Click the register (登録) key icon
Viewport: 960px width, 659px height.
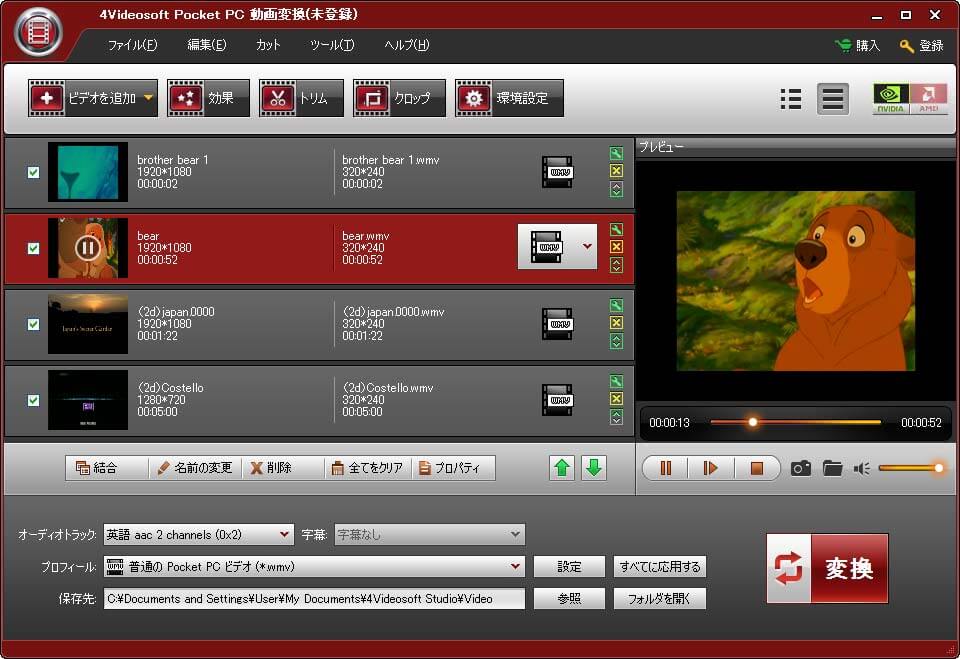pyautogui.click(x=907, y=46)
